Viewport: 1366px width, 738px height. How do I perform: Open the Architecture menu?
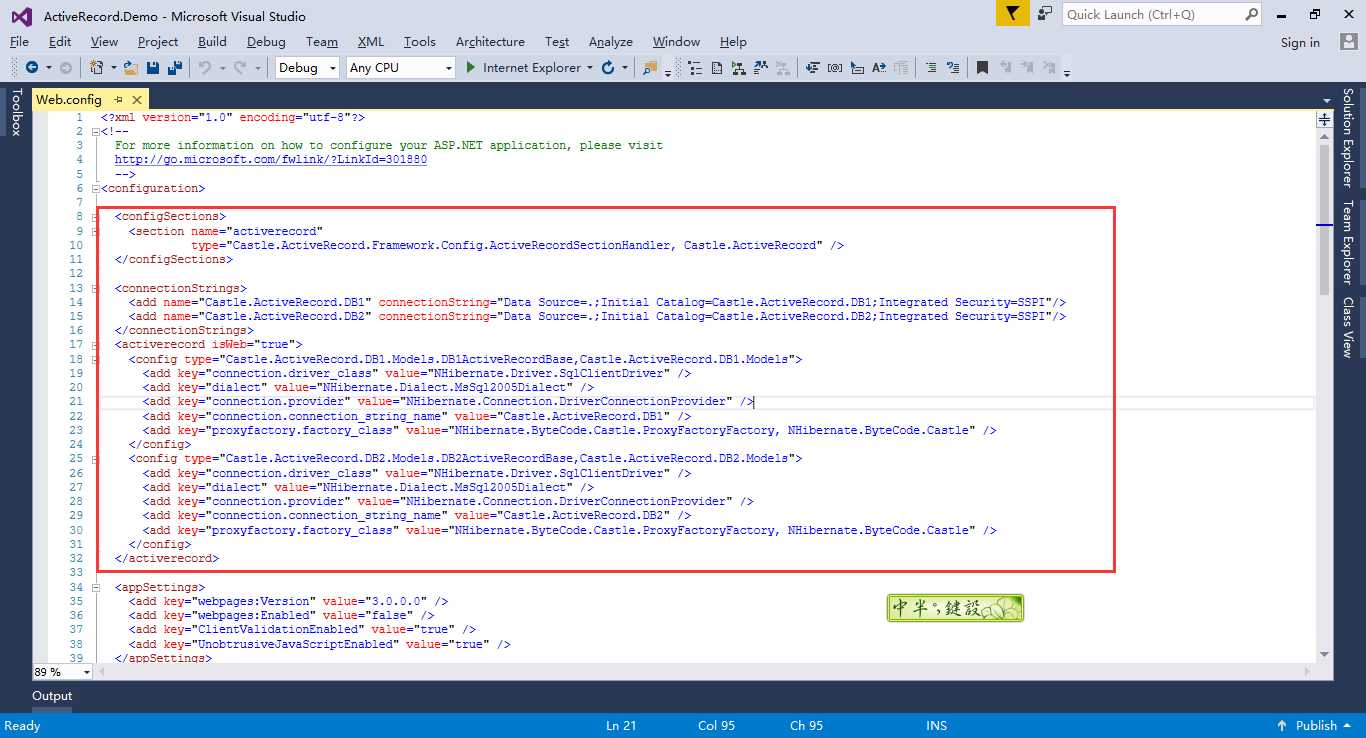point(490,42)
